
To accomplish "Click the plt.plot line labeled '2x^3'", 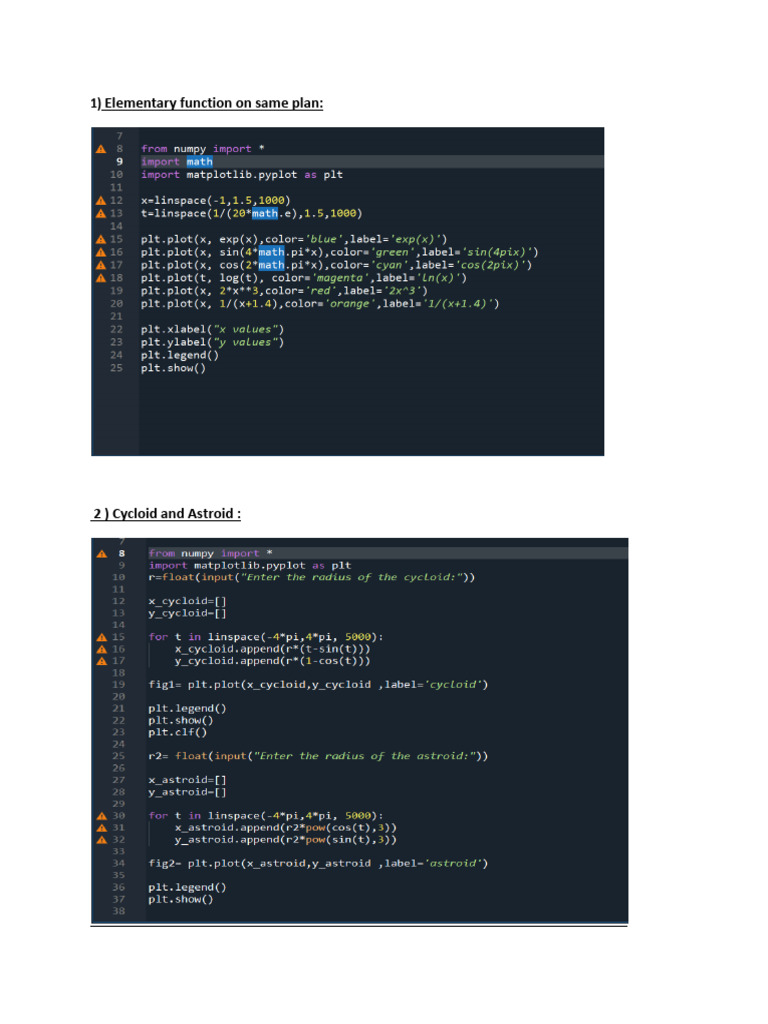I will [x=284, y=291].
